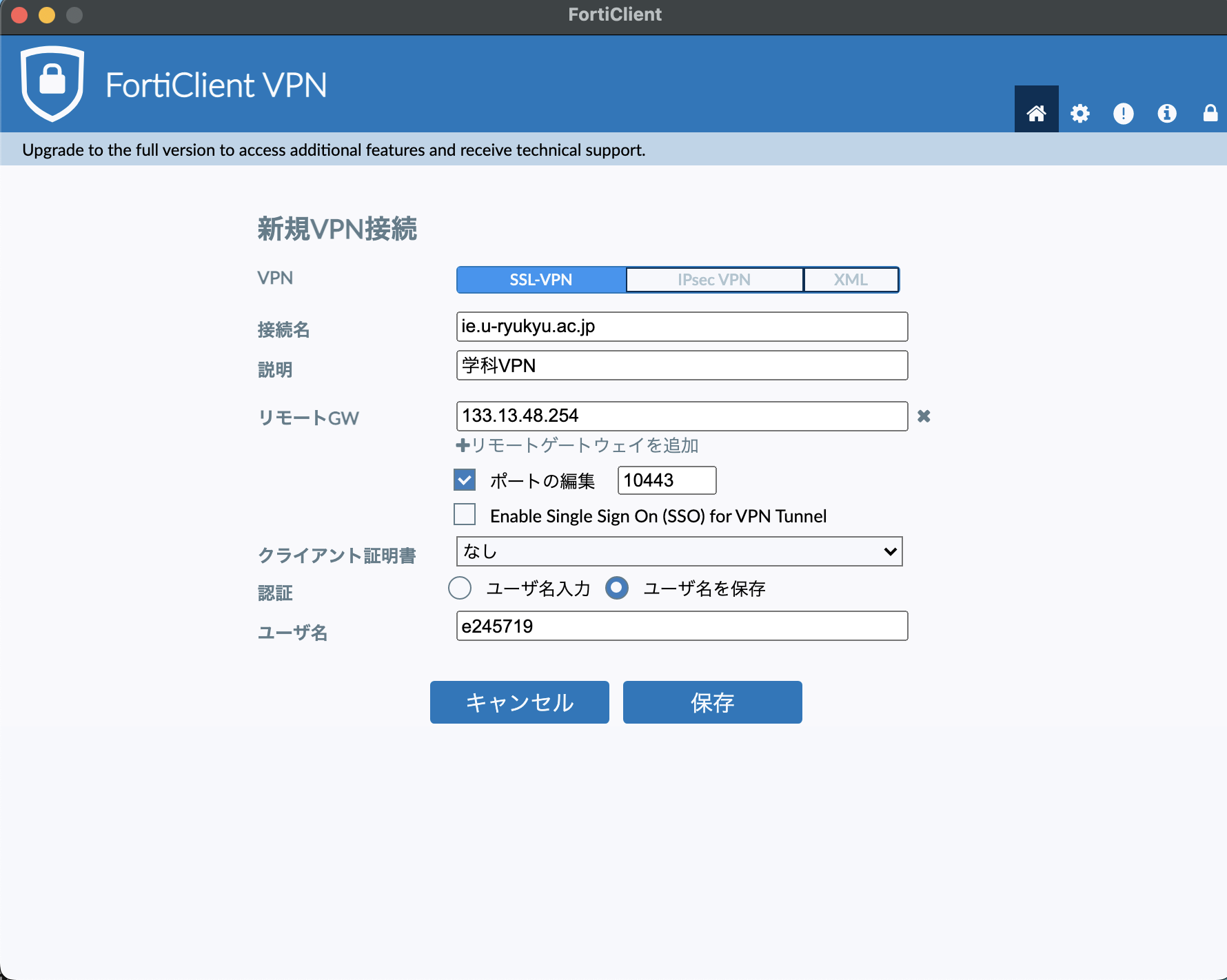Remove the remote gateway with X icon
1227x980 pixels.
click(924, 416)
